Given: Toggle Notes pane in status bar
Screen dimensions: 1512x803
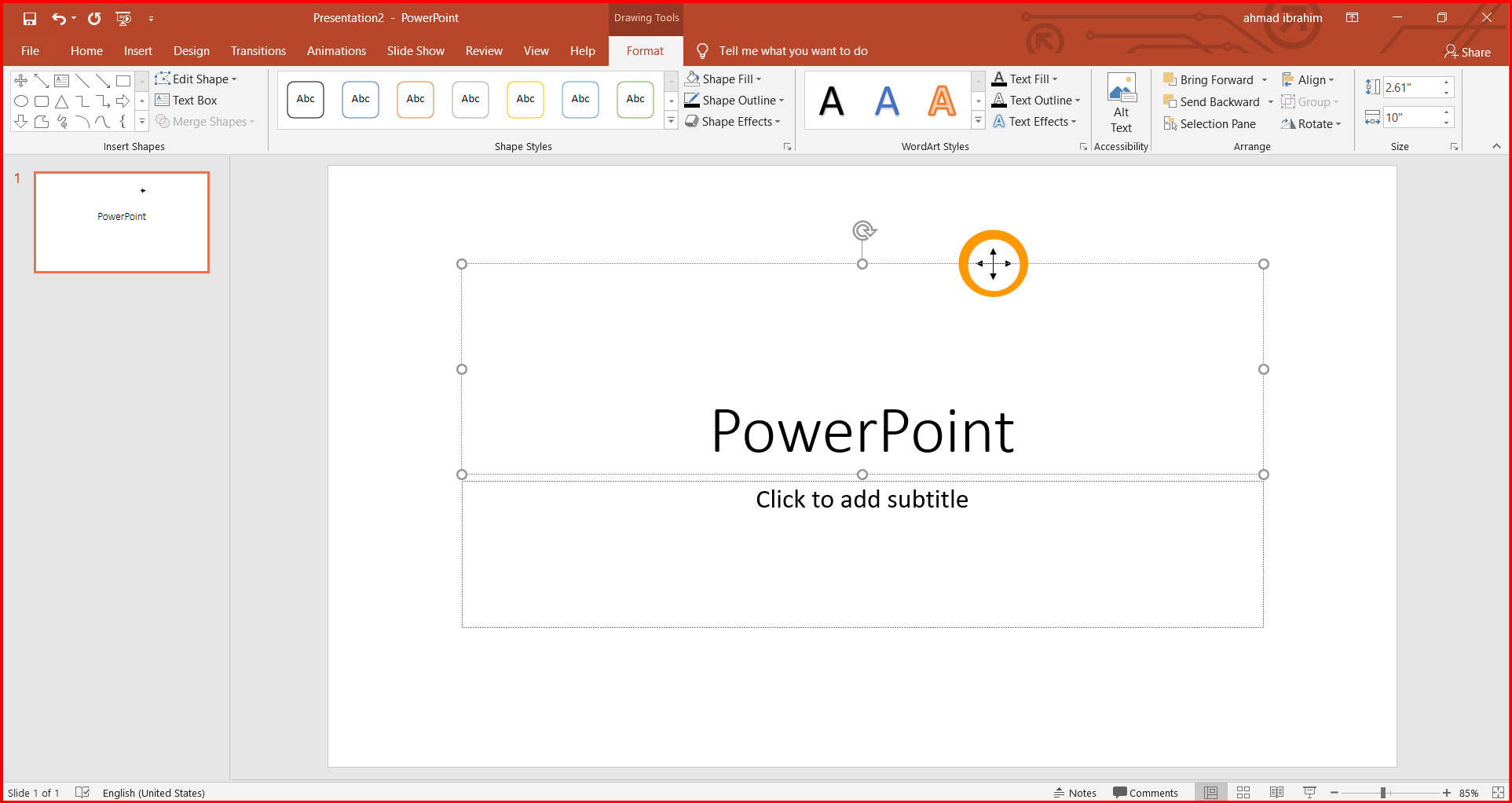Looking at the screenshot, I should point(1075,793).
